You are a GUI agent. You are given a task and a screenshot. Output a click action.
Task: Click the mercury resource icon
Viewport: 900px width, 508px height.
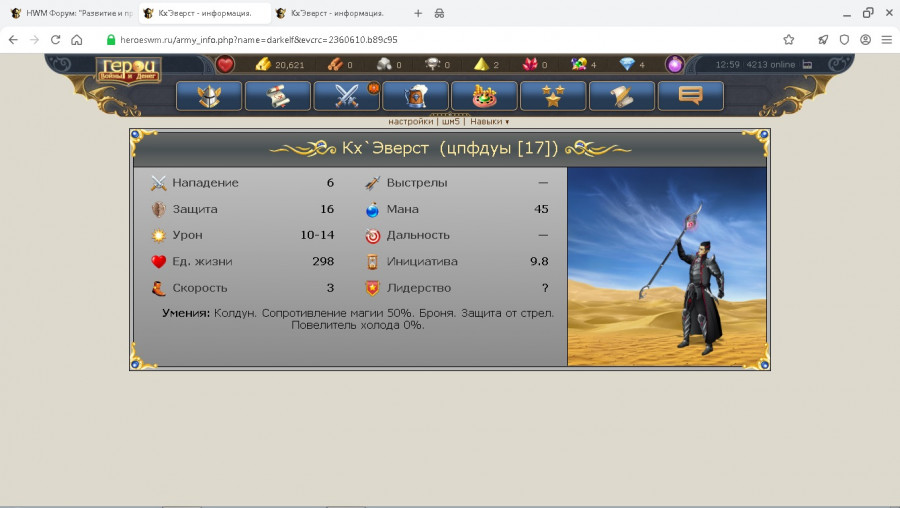point(432,64)
